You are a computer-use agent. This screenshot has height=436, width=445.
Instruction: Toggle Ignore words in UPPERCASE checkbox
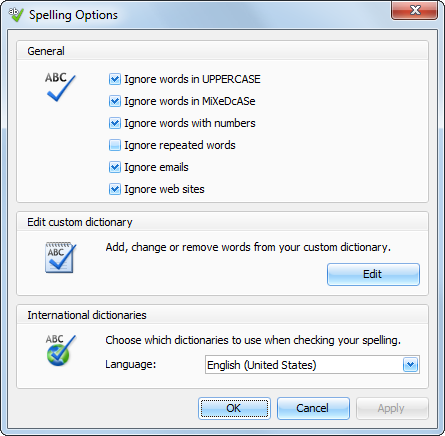[x=115, y=79]
